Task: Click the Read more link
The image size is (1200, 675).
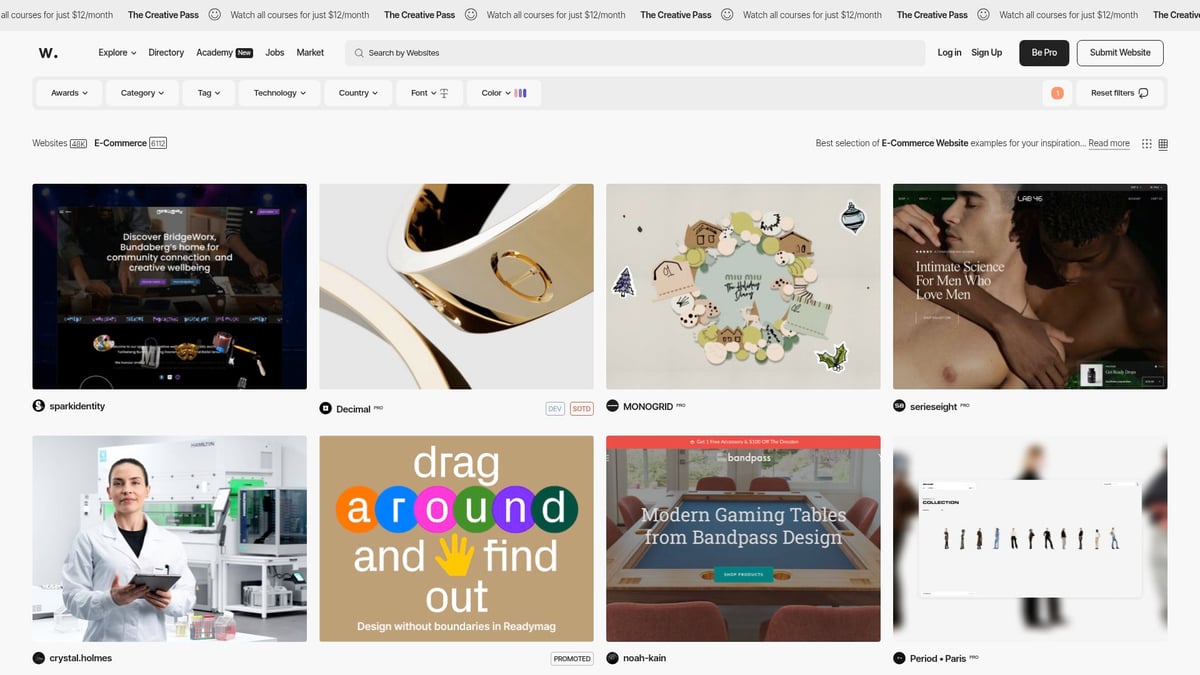Action: click(x=1108, y=143)
